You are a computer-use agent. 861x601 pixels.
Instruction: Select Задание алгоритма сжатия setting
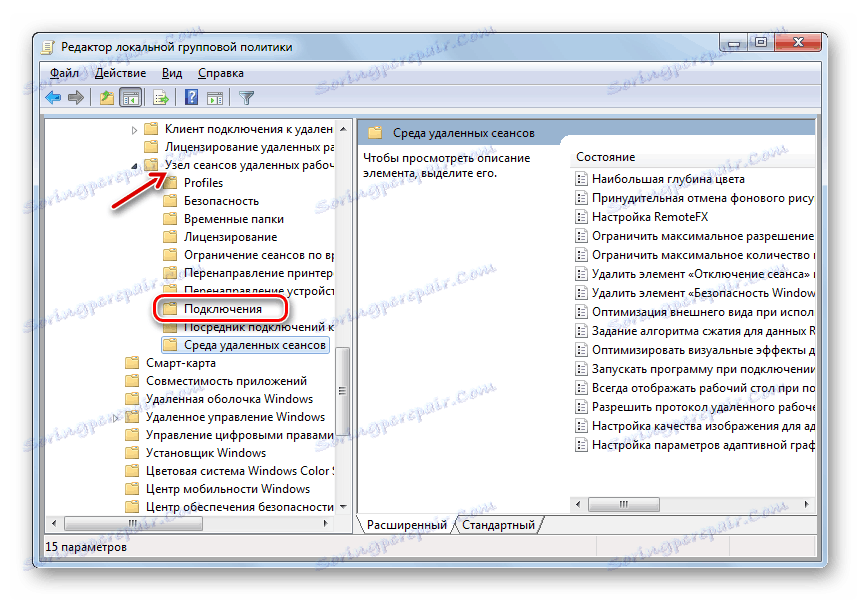703,331
